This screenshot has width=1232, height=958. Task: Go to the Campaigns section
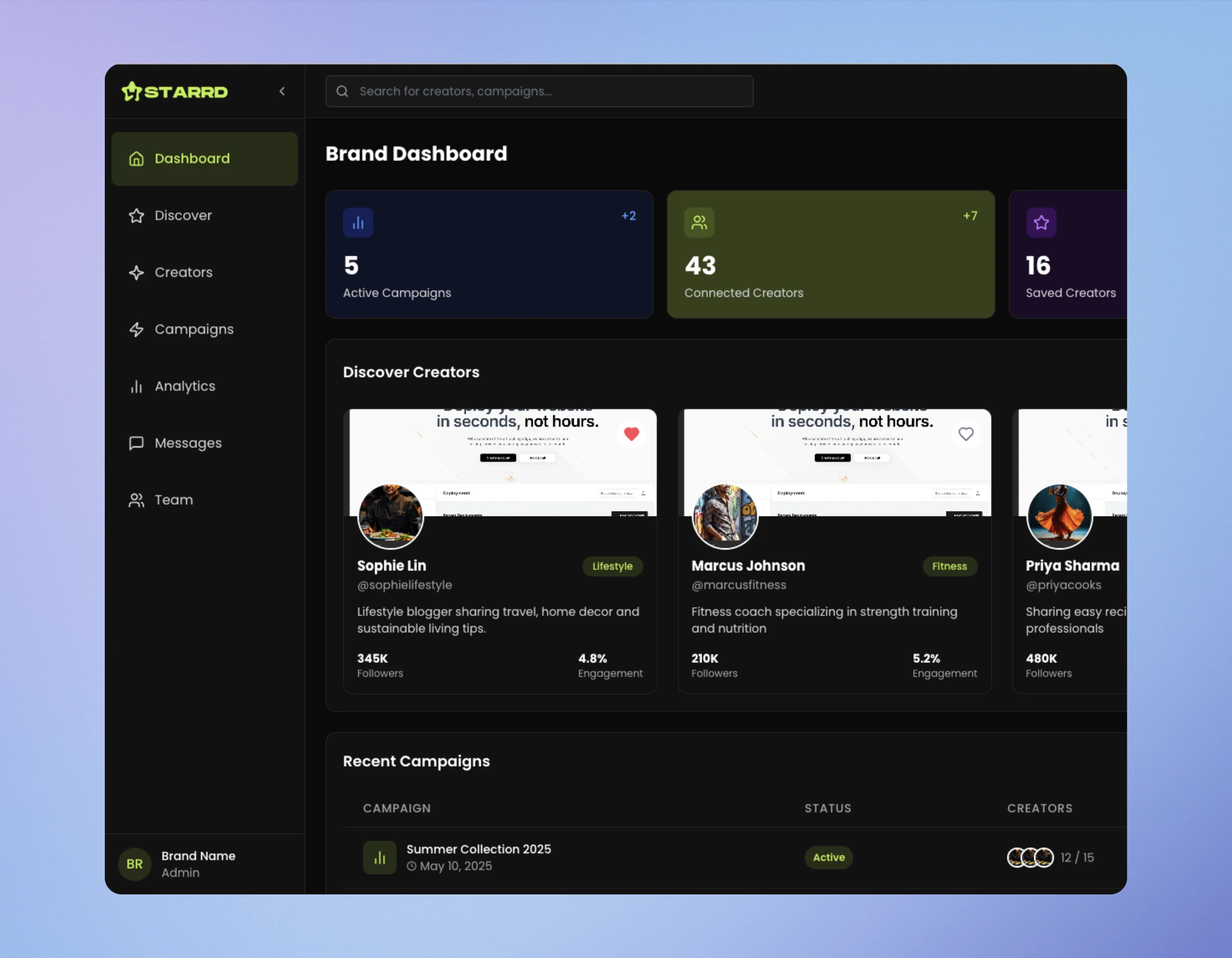[x=194, y=329]
